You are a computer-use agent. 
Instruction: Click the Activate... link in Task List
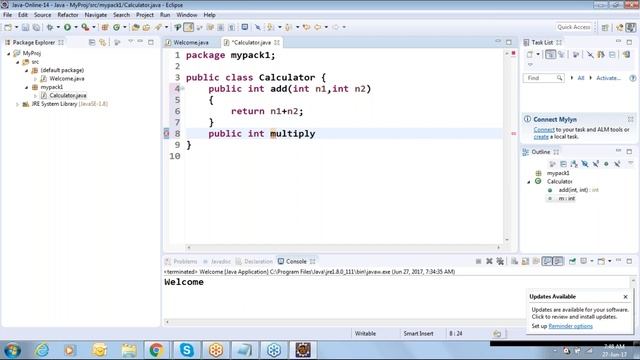click(x=608, y=78)
